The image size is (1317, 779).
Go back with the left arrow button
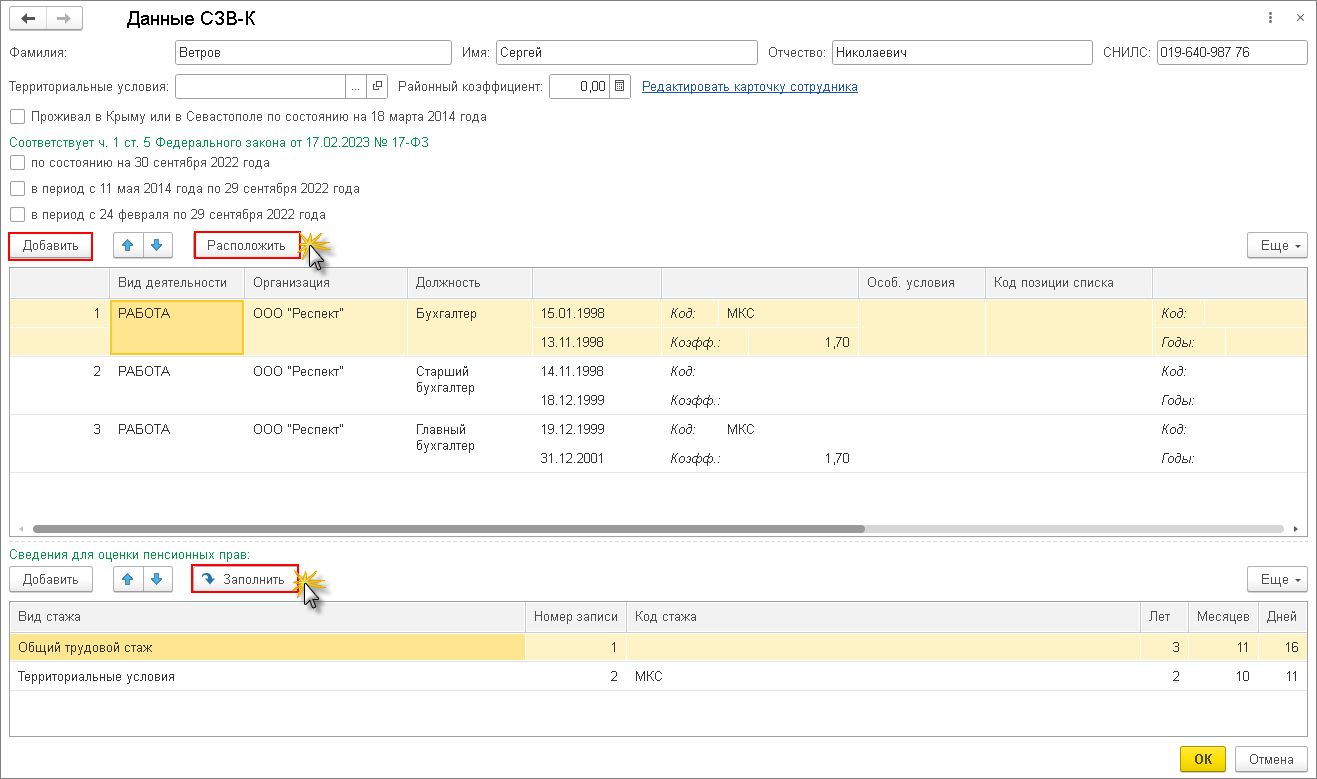point(28,18)
